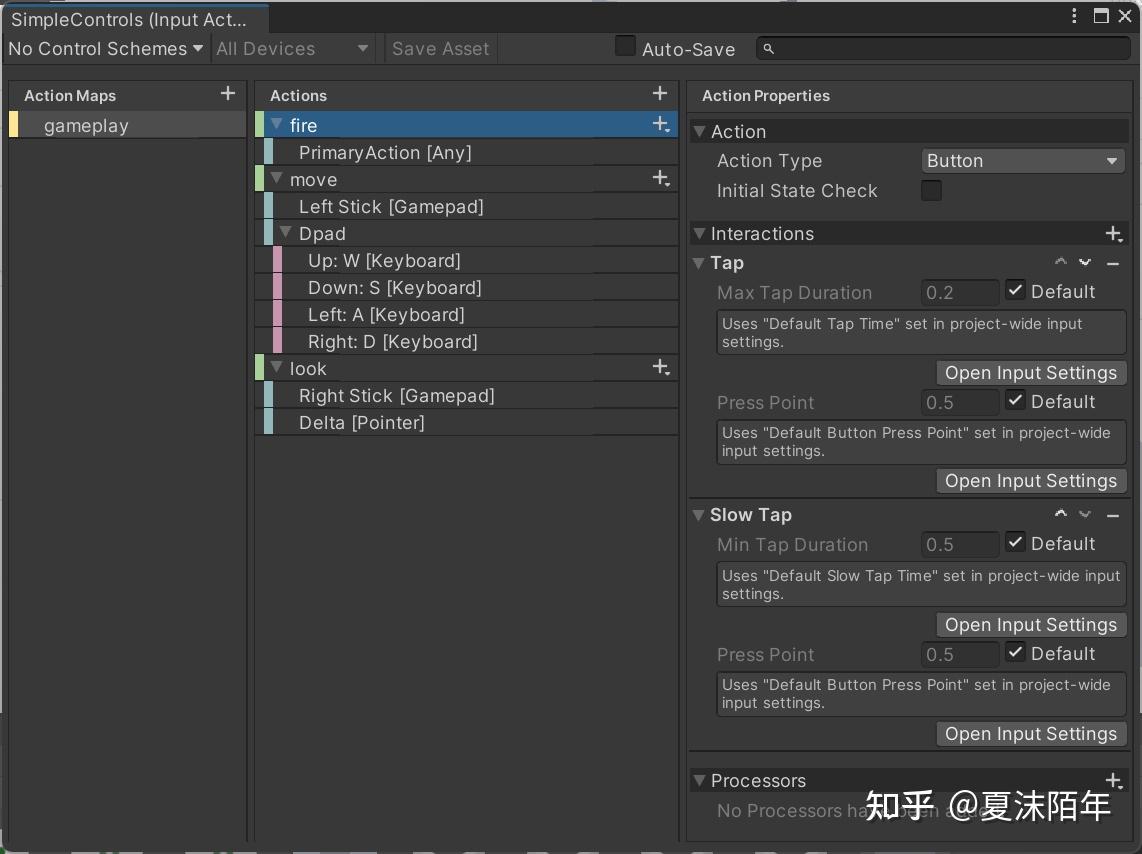Viewport: 1142px width, 854px height.
Task: Click the magnifier icon in the search bar
Action: coord(767,47)
